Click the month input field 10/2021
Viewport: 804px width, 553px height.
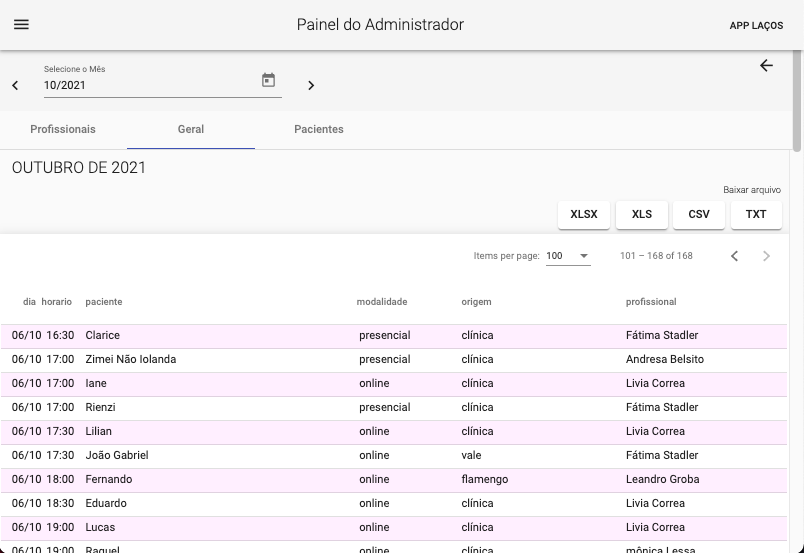(x=149, y=85)
